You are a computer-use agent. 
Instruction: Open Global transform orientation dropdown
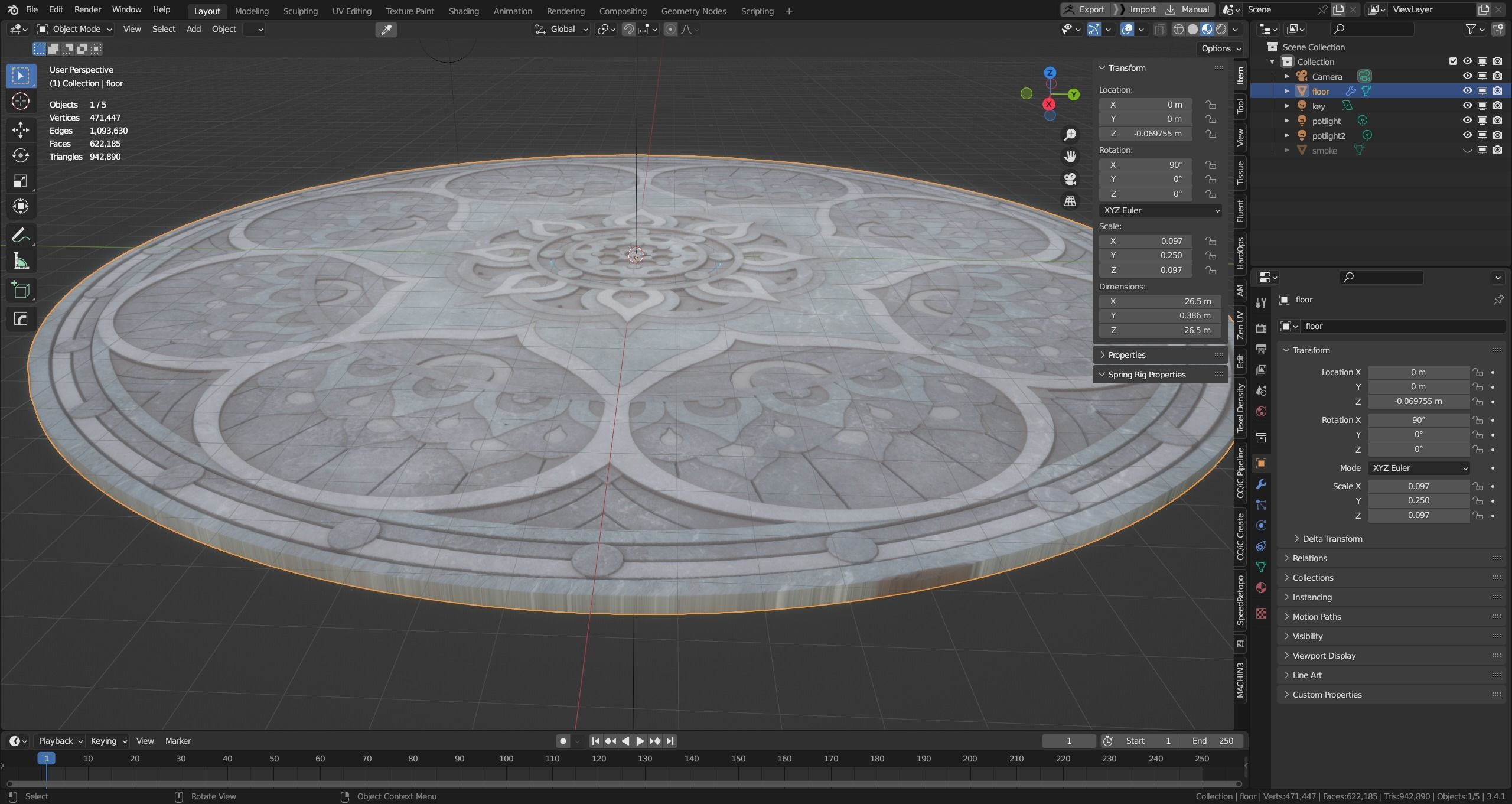pyautogui.click(x=562, y=29)
